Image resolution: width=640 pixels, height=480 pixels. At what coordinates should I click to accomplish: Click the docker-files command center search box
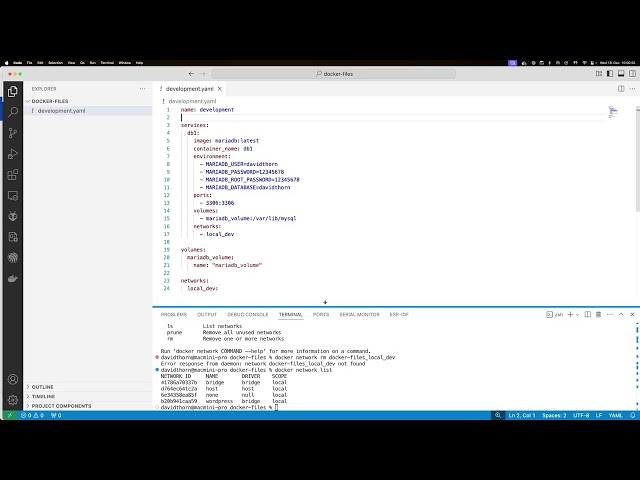point(333,74)
